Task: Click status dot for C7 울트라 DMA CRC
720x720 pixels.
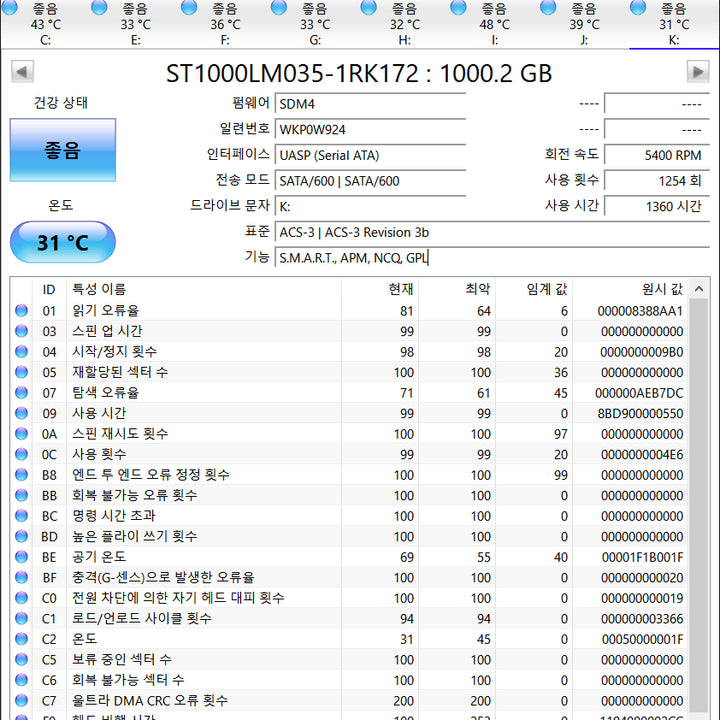Action: [x=21, y=701]
